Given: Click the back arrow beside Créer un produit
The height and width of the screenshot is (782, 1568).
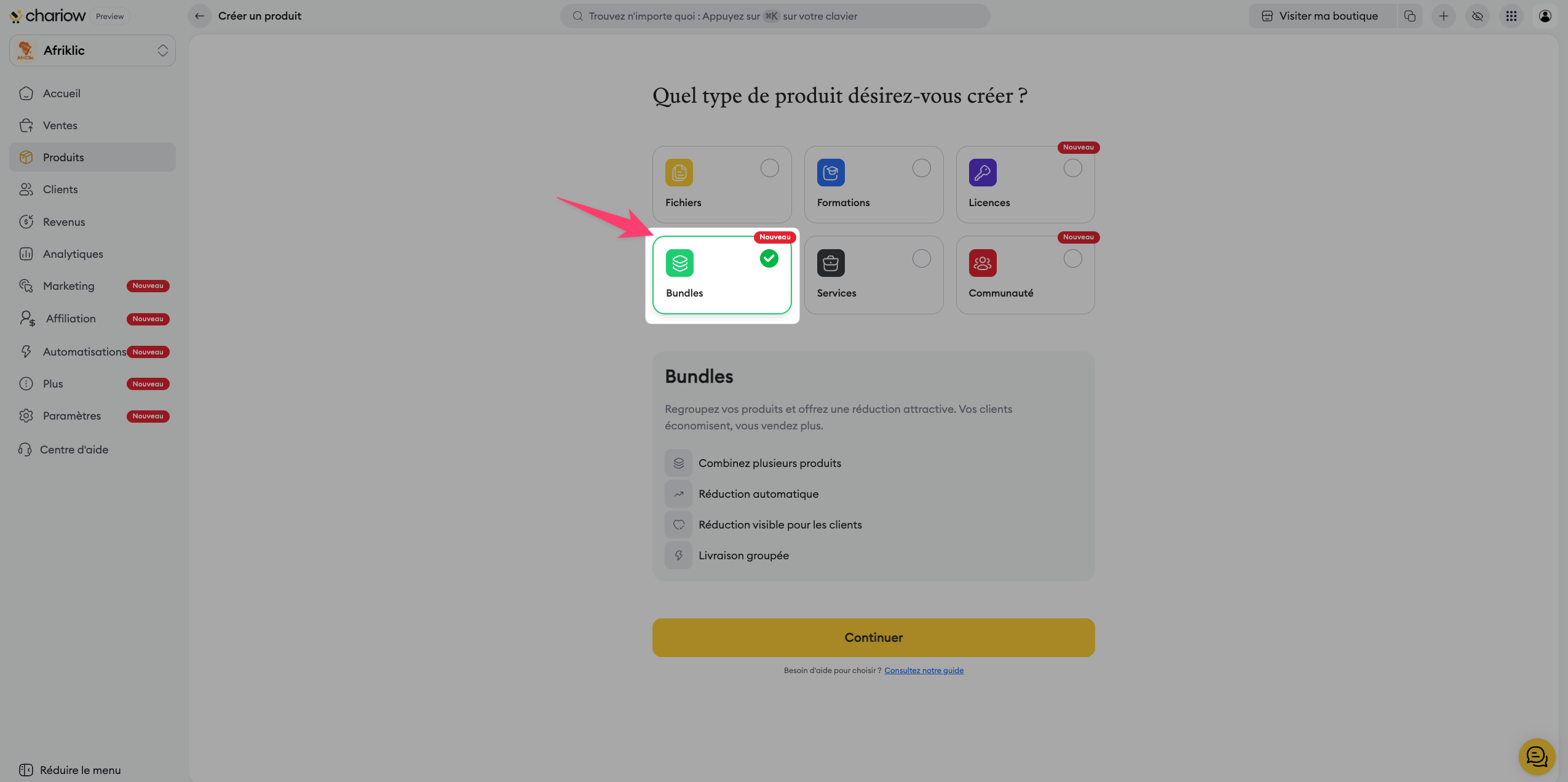Looking at the screenshot, I should click(x=199, y=16).
